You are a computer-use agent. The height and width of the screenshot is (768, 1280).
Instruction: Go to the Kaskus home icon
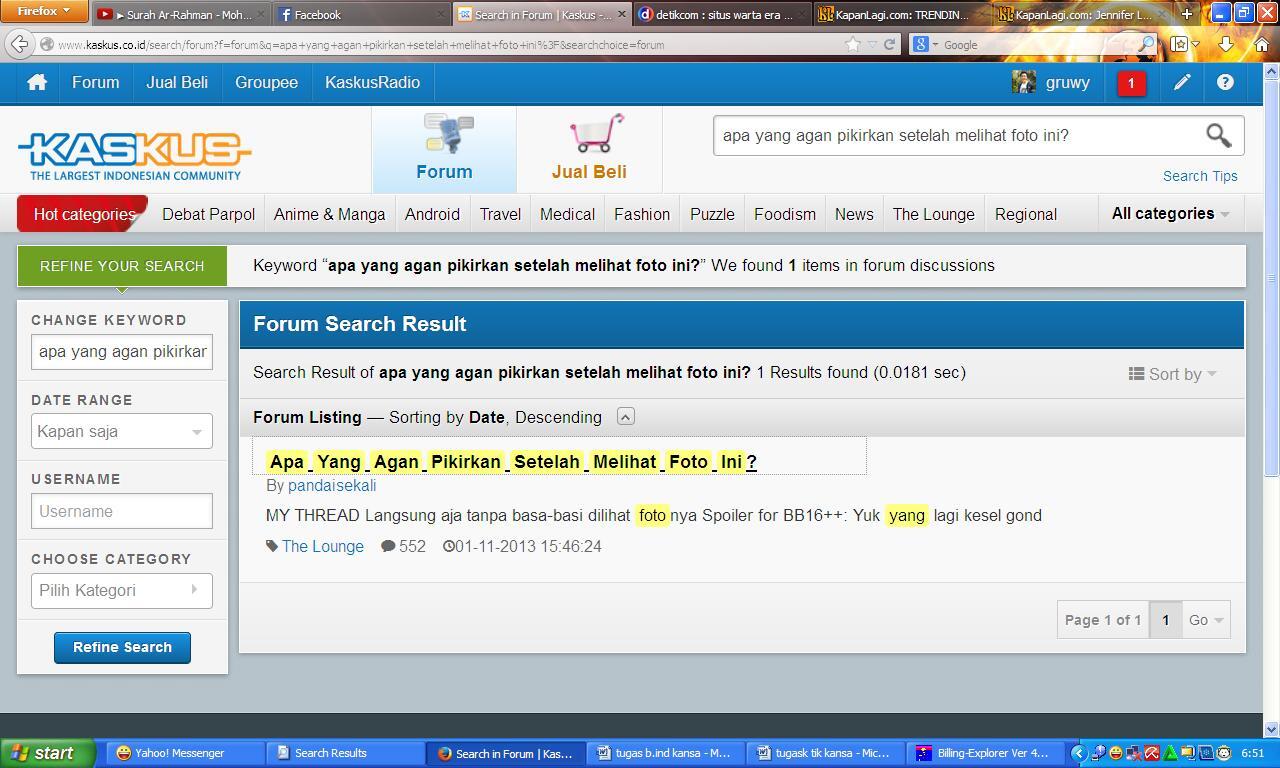click(x=37, y=83)
